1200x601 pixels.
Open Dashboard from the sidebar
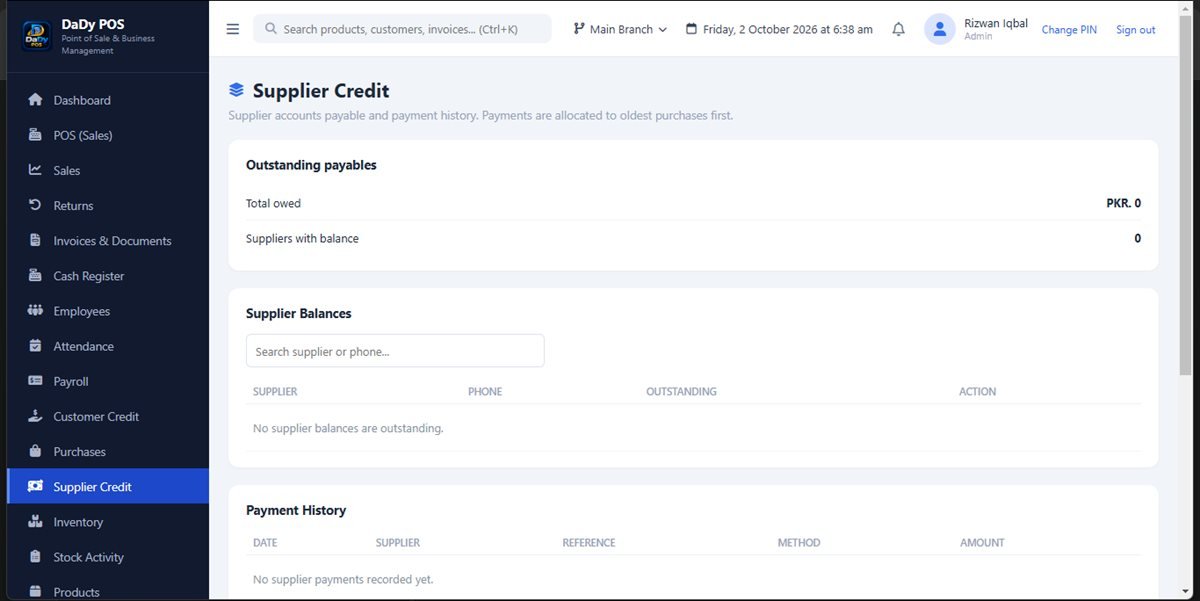coord(108,100)
